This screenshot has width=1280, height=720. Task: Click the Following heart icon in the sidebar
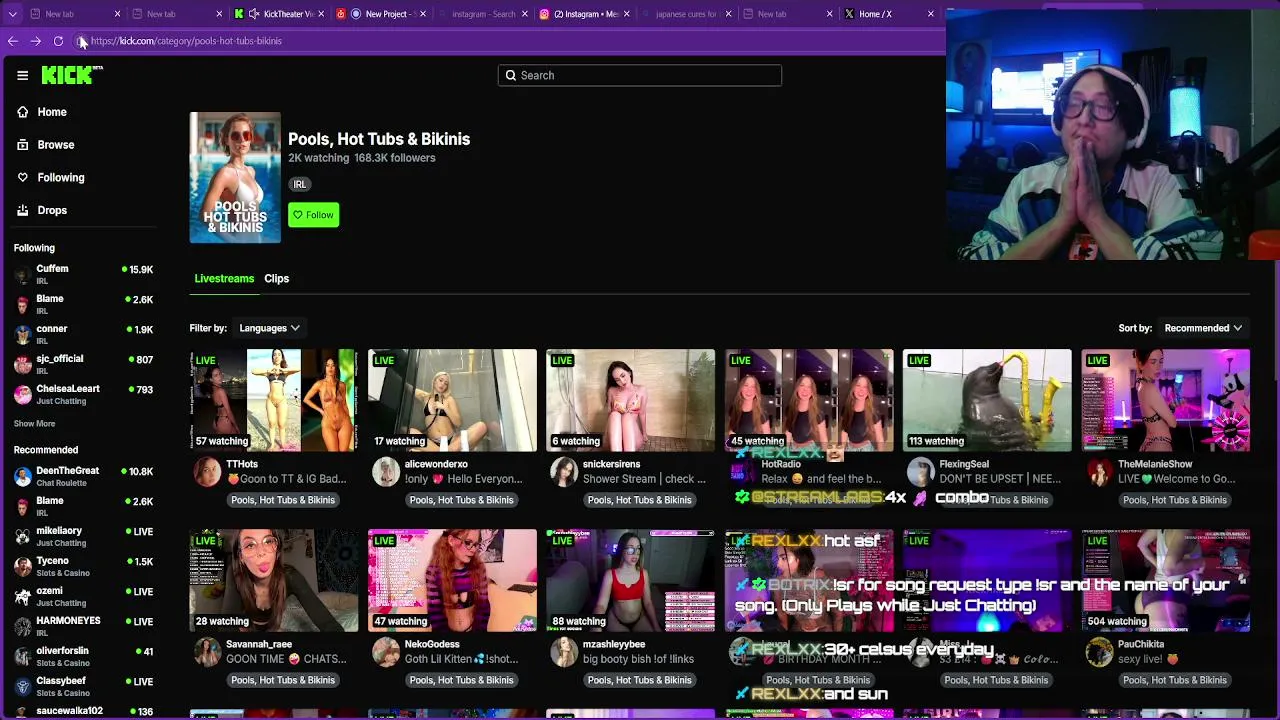point(22,178)
